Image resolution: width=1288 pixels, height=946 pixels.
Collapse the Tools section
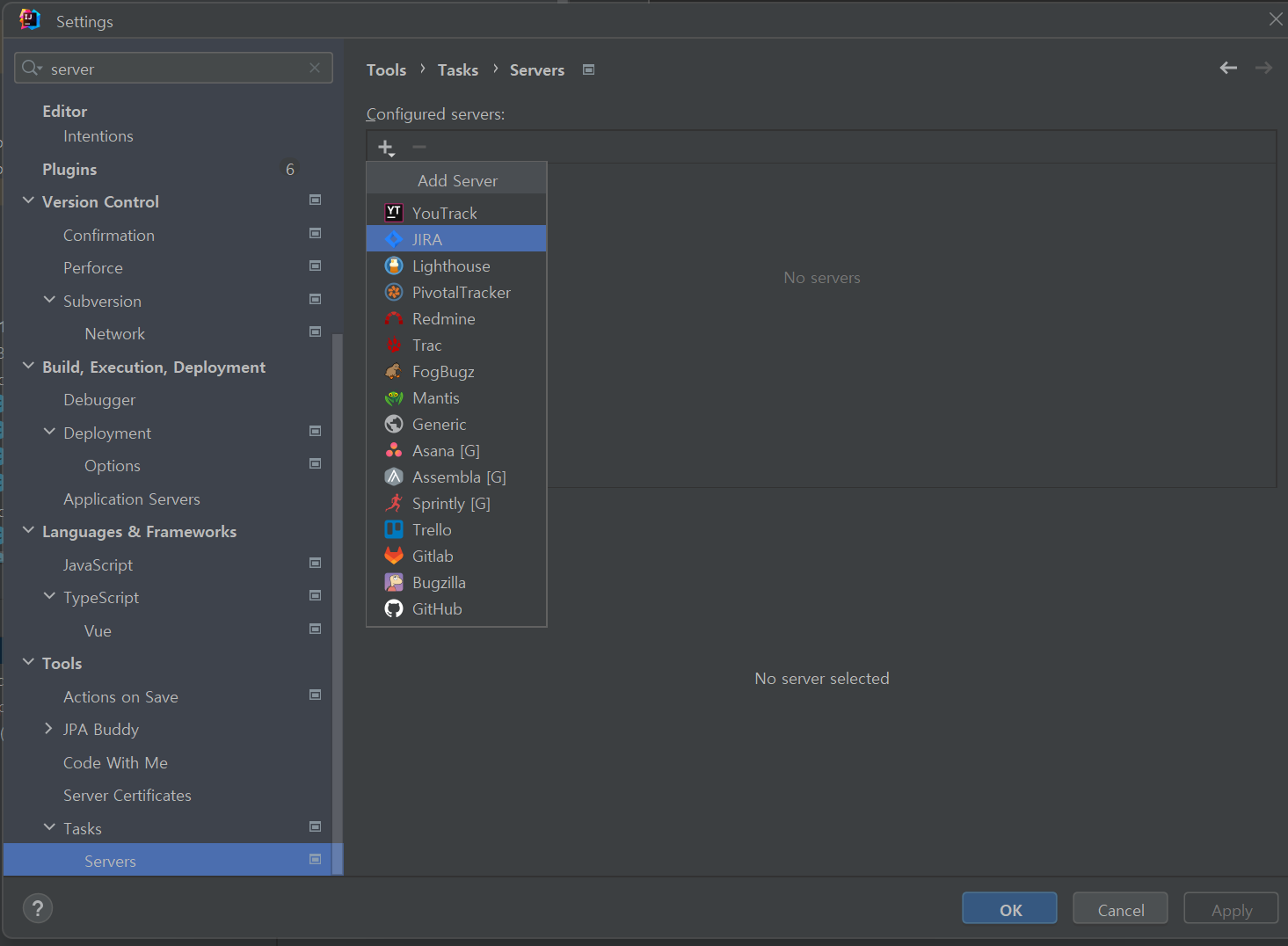28,662
